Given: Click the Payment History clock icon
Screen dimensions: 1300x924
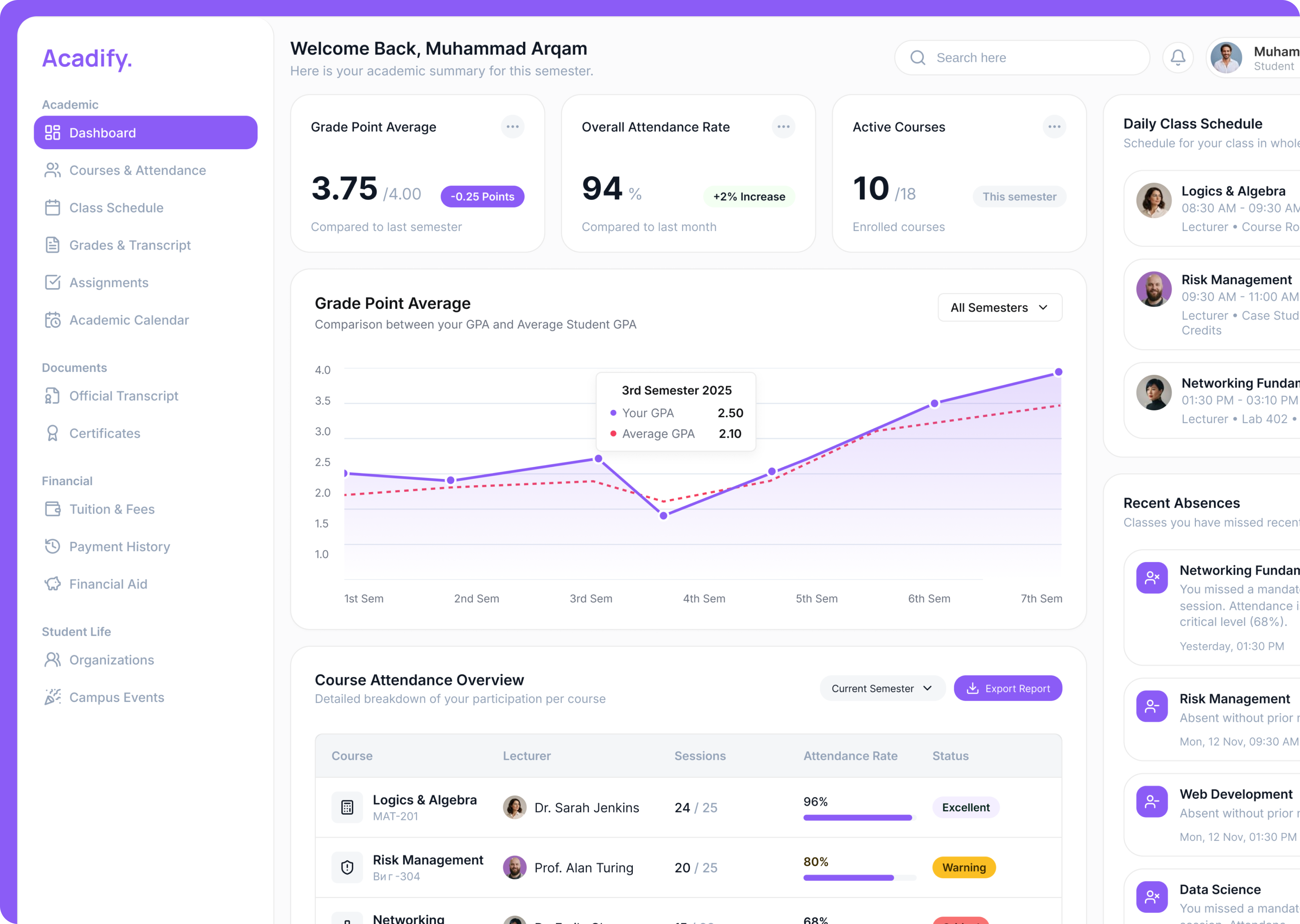Looking at the screenshot, I should (52, 547).
